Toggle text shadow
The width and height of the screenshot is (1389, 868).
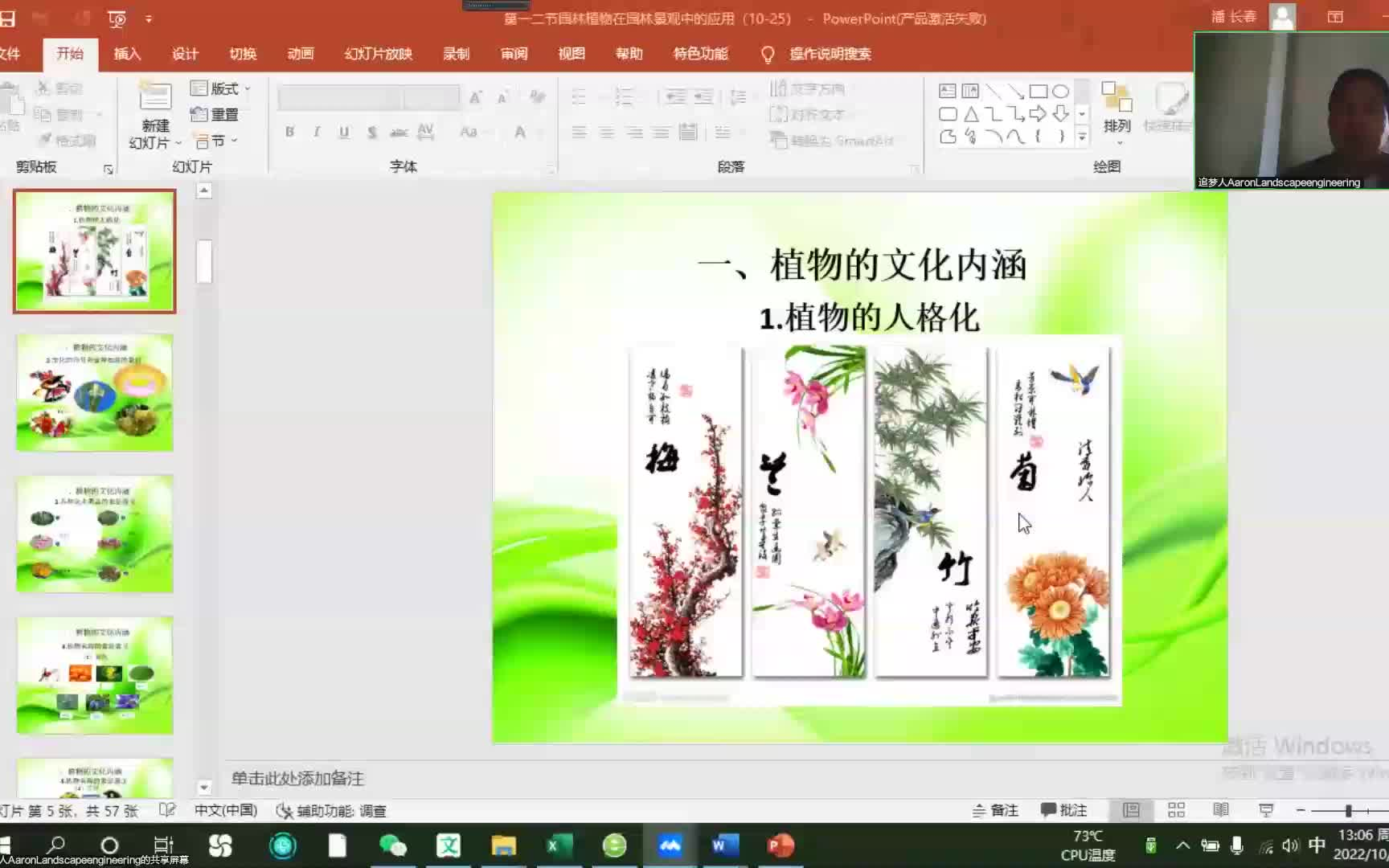(371, 132)
